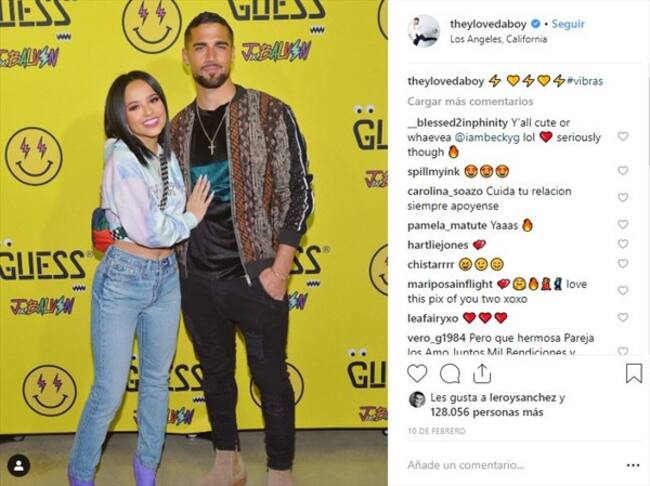
Task: Open leroysanchez avatar next to the likes
Action: 417,399
